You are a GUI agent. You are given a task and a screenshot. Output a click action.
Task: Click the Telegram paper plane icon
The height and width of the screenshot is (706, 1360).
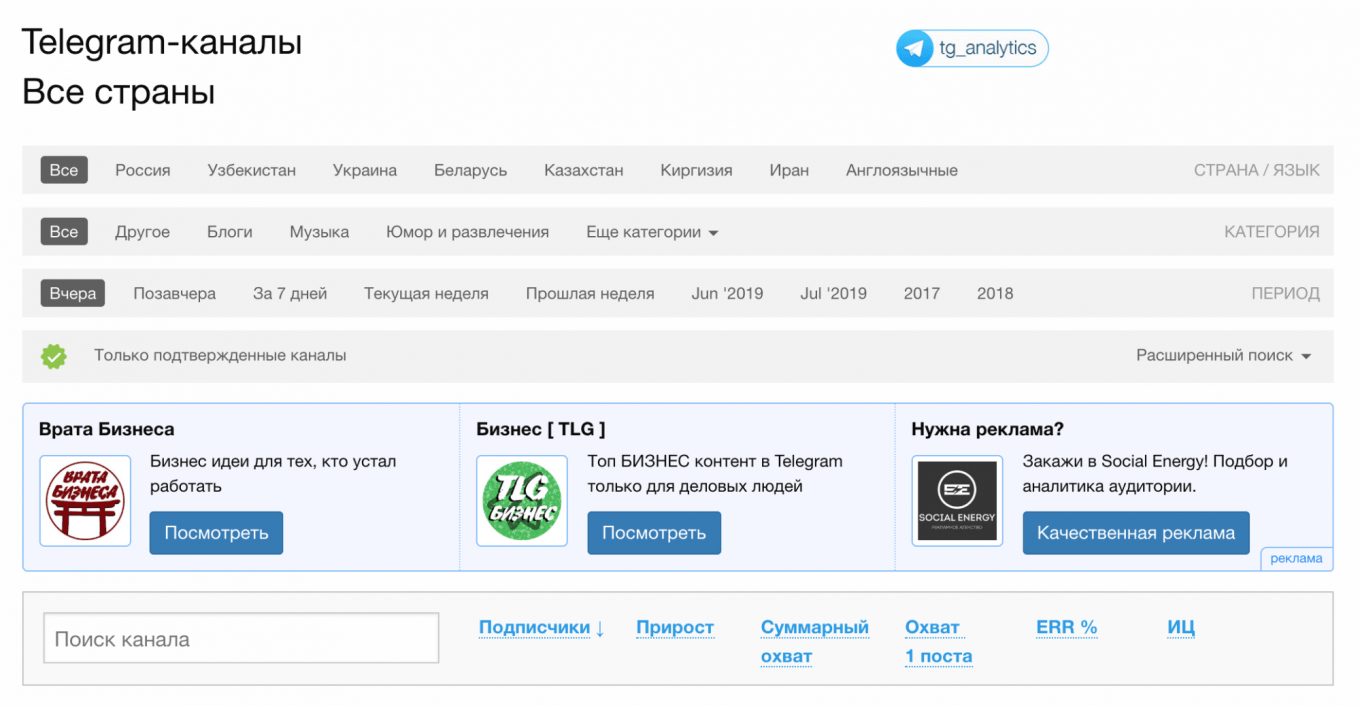914,48
